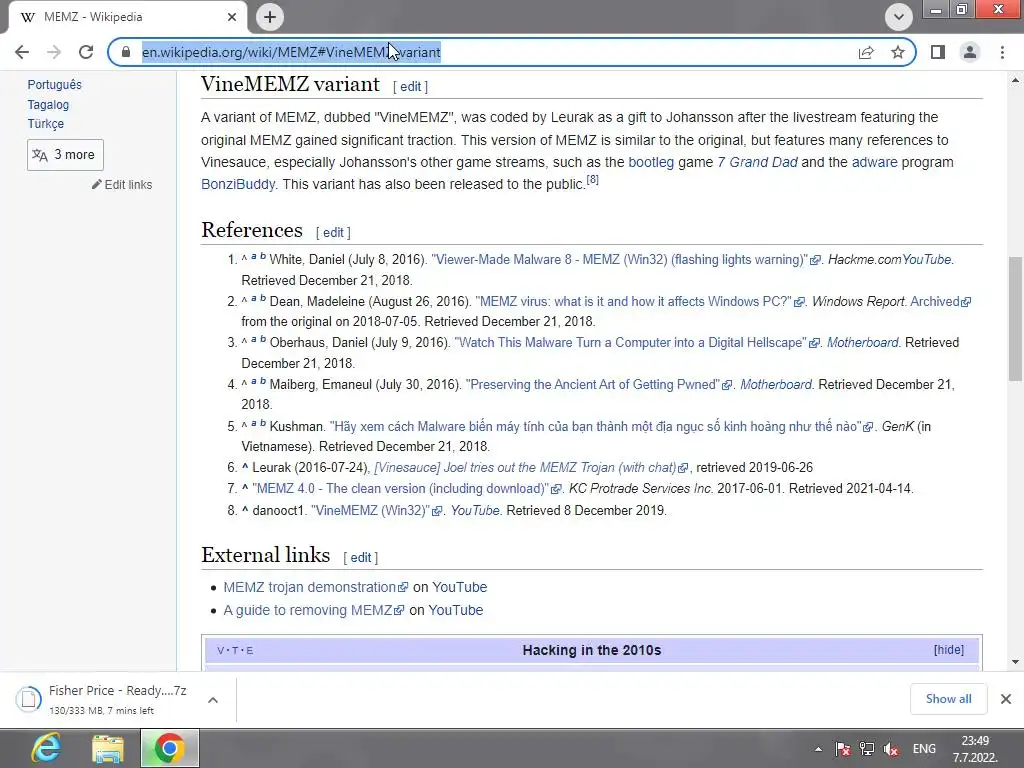The width and height of the screenshot is (1024, 768).
Task: Click Show all downloads button
Action: pos(948,699)
